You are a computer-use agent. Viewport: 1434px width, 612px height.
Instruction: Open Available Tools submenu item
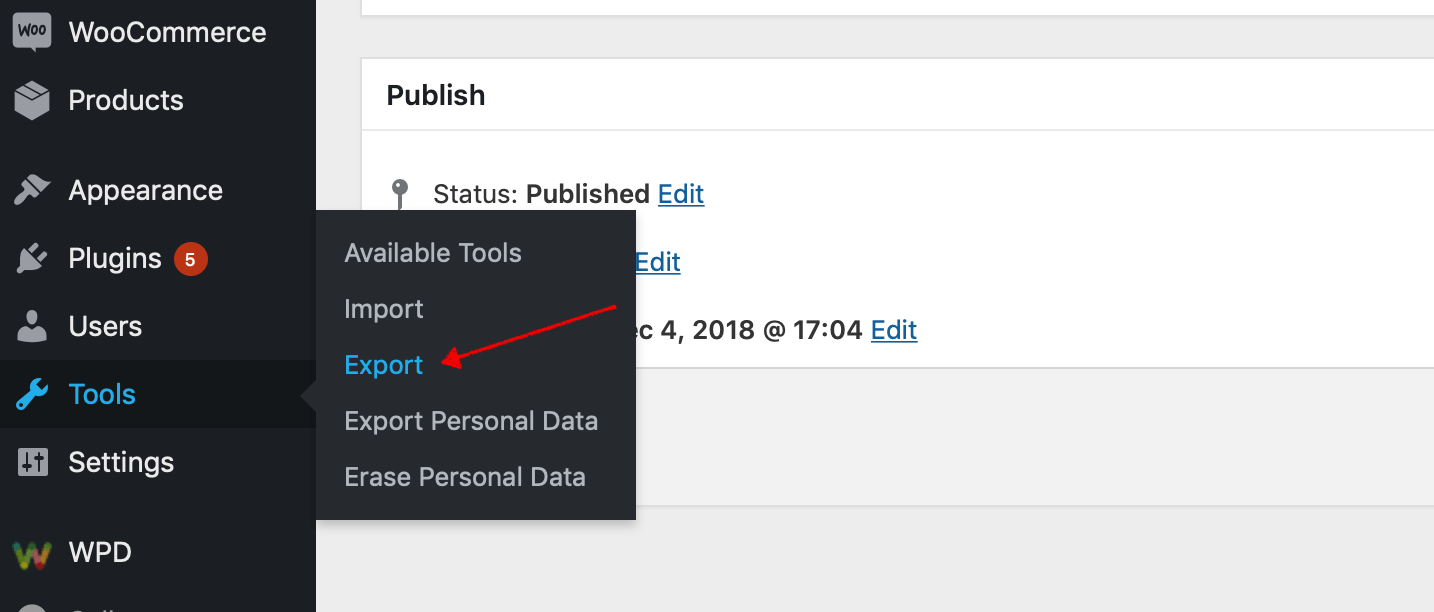[x=433, y=253]
